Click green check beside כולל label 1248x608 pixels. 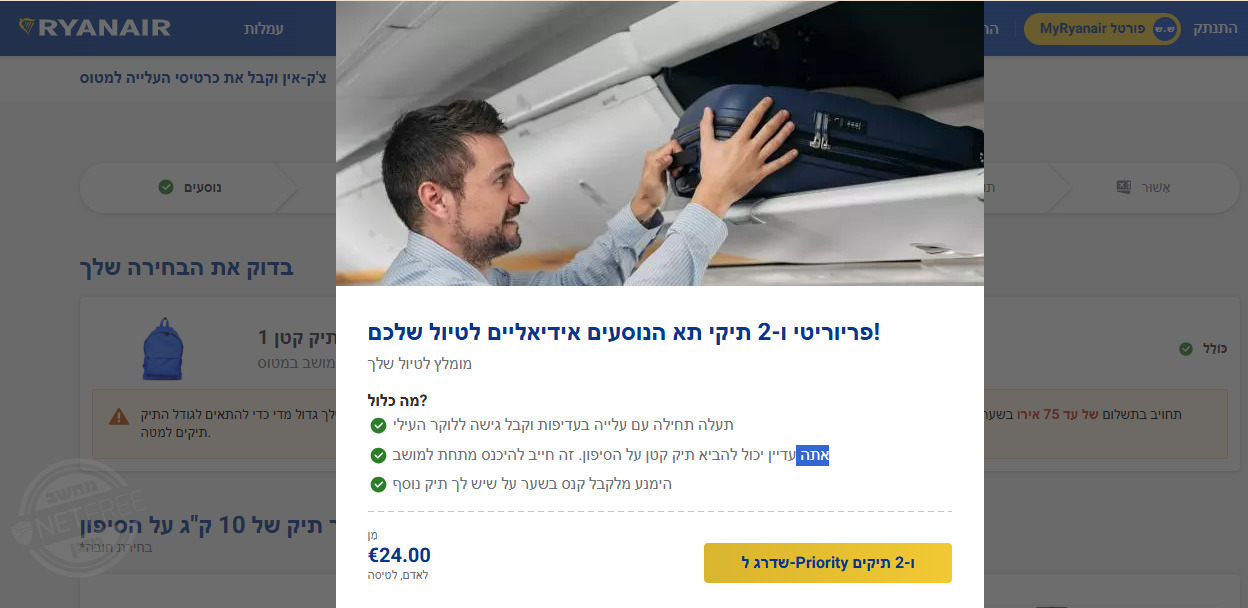[x=1185, y=349]
